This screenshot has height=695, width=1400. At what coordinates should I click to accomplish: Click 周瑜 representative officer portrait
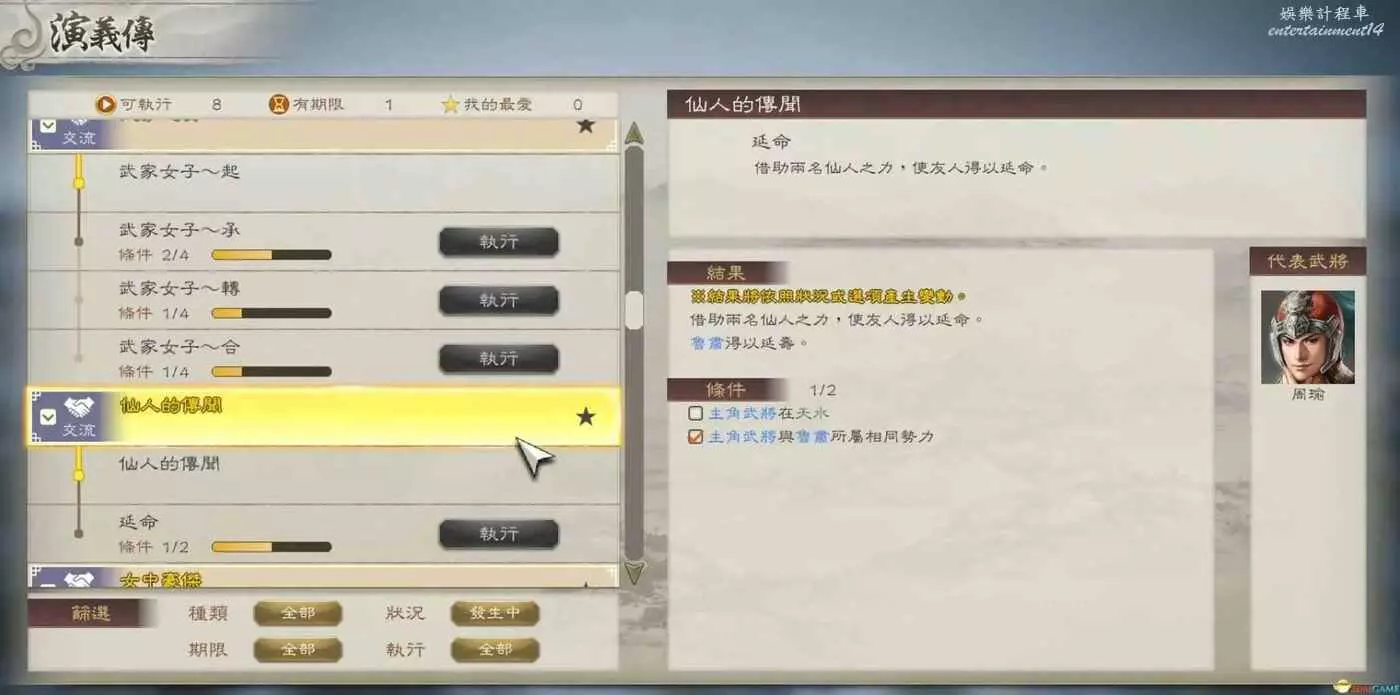pyautogui.click(x=1307, y=337)
